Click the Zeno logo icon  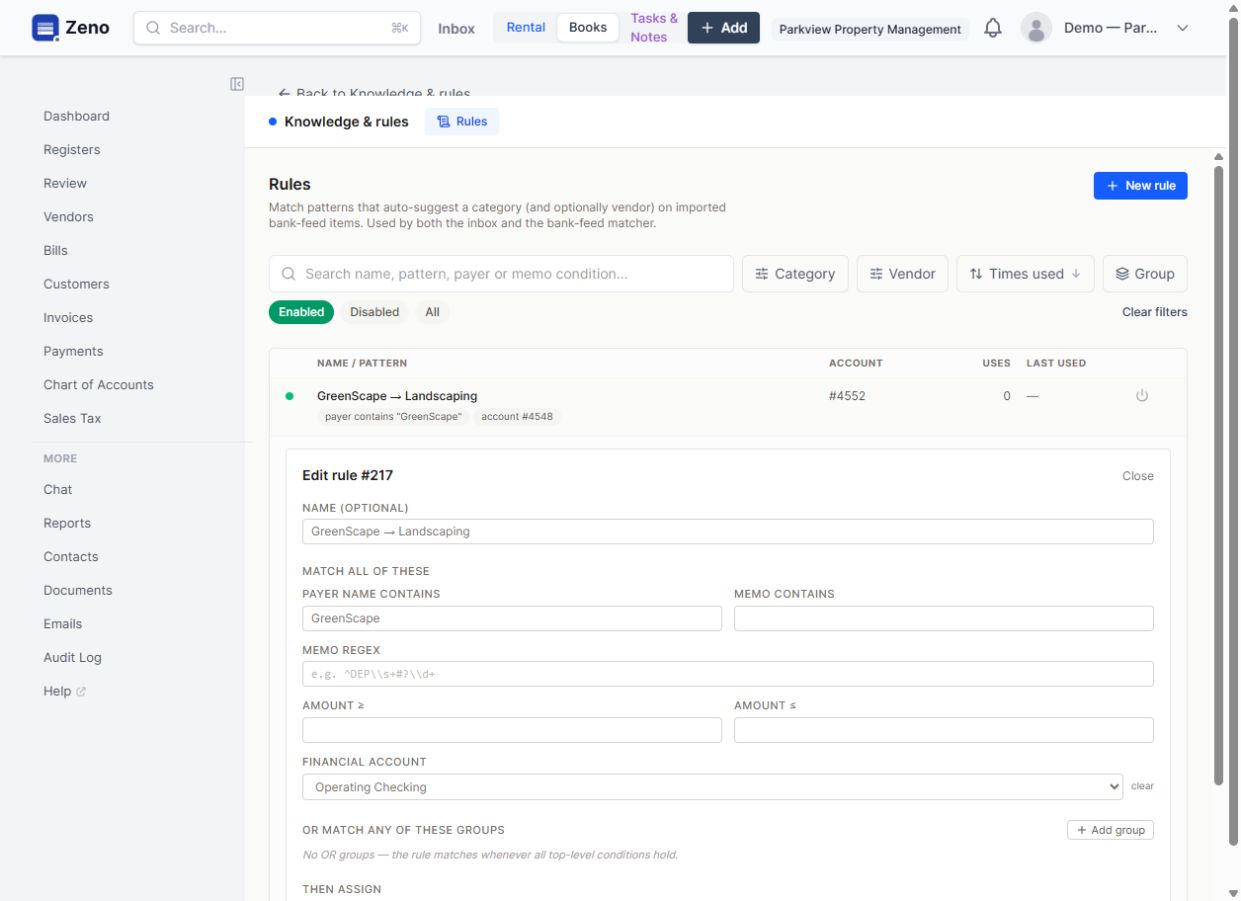(45, 28)
